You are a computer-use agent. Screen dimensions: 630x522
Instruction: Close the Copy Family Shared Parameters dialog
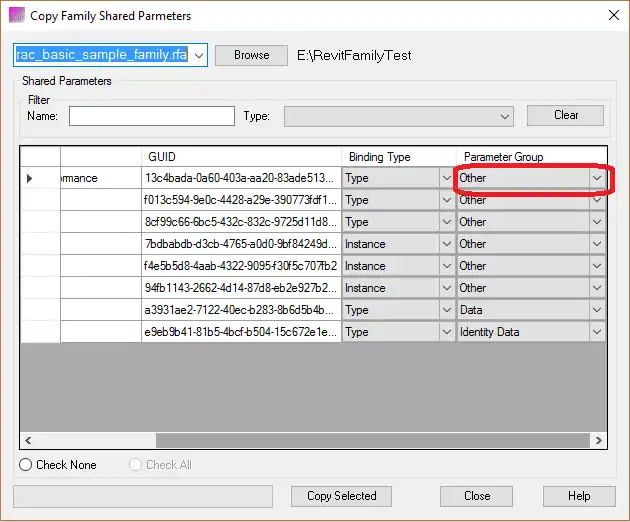[612, 16]
